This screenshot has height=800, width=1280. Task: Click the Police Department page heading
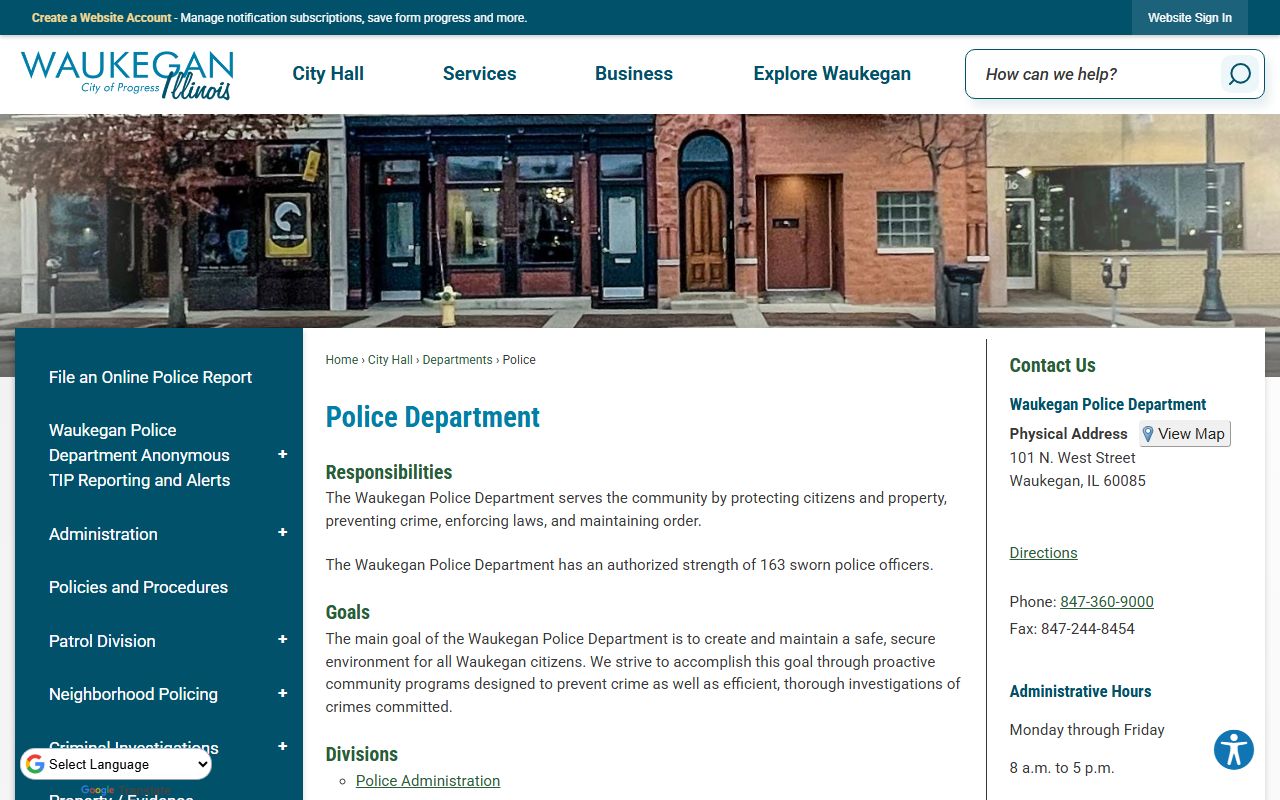pyautogui.click(x=432, y=417)
